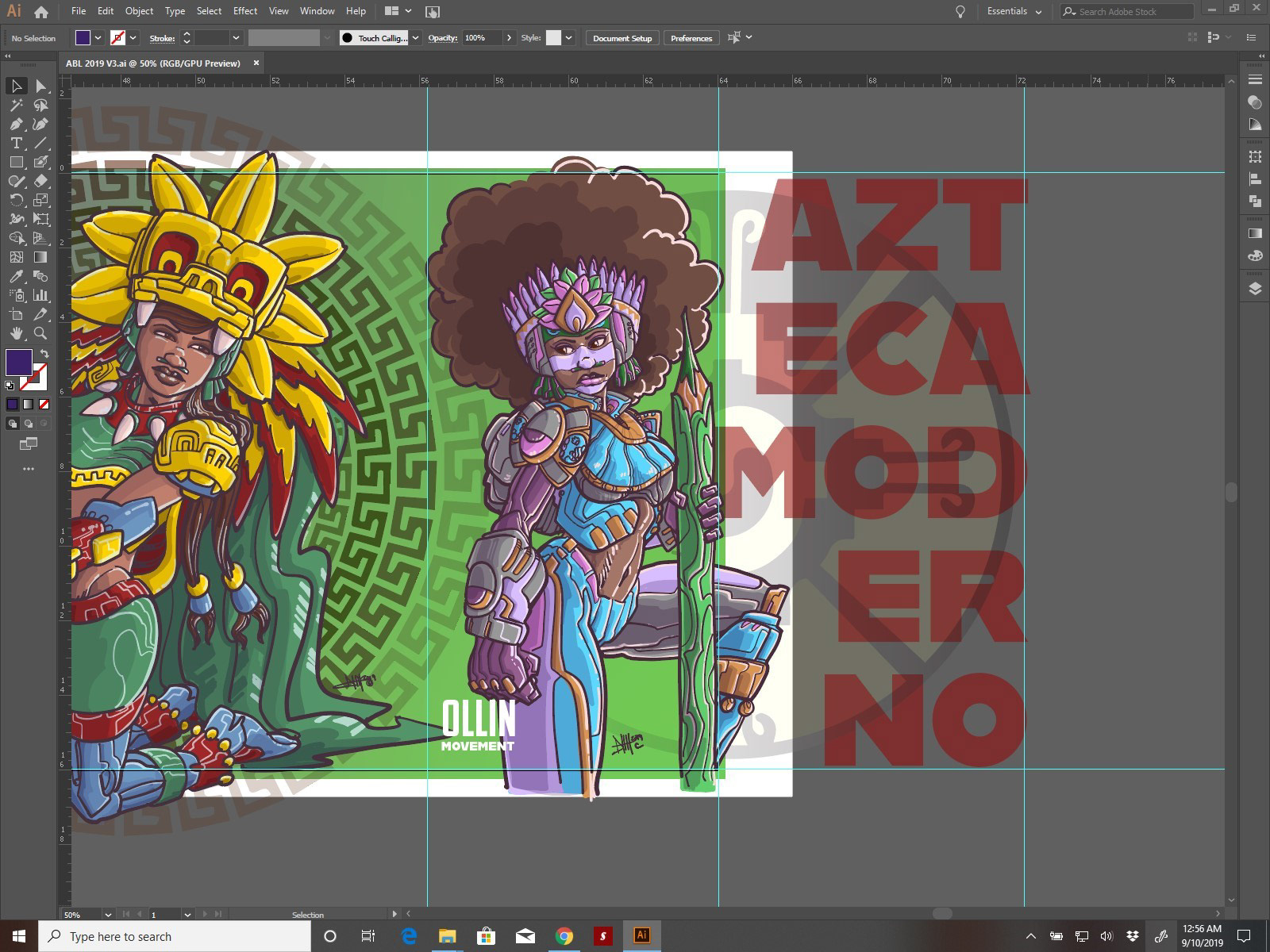Select the Rectangle tool
1270x952 pixels.
pyautogui.click(x=16, y=162)
